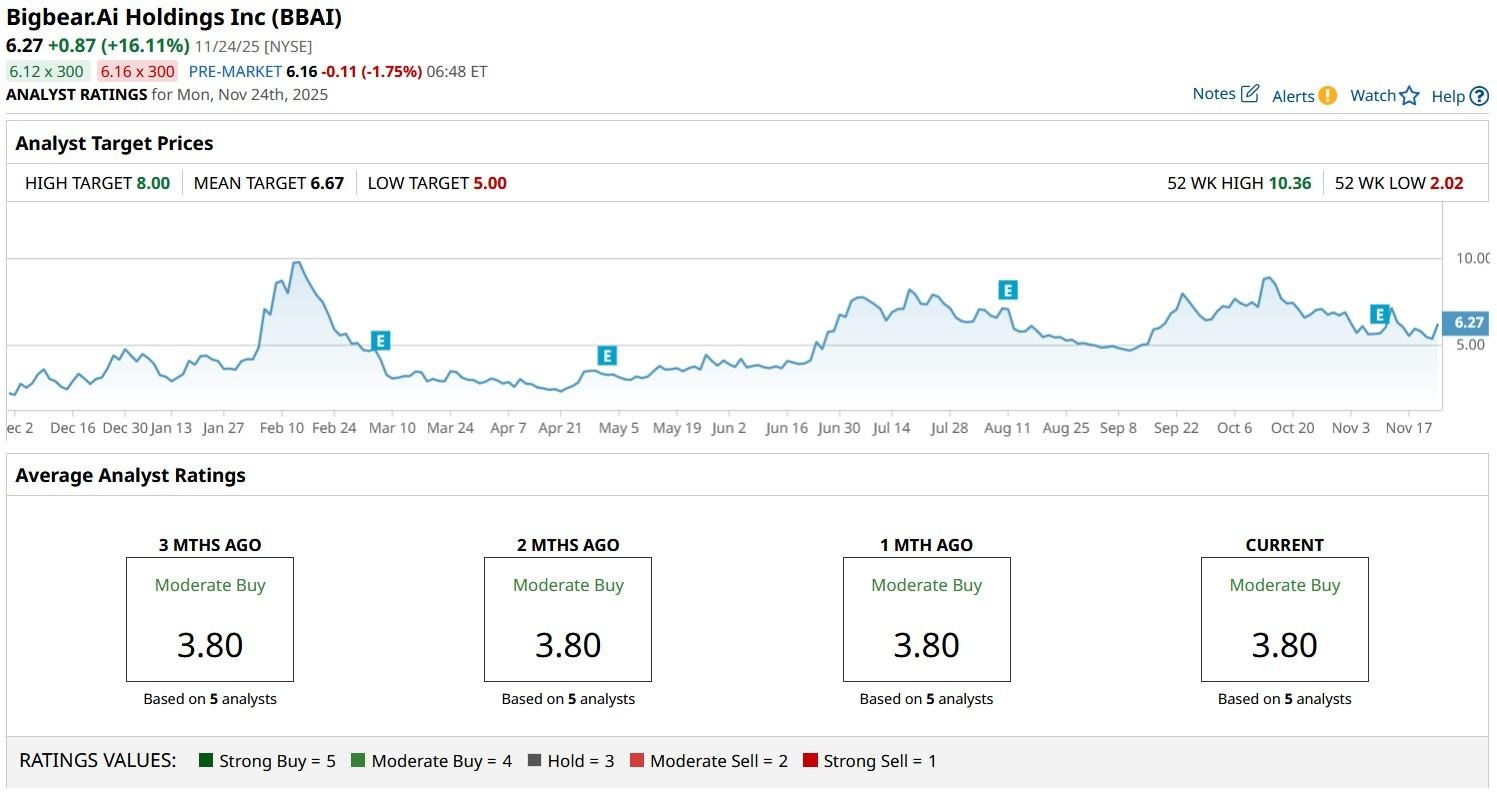
Task: Click the Average Analyst Ratings section header
Action: (x=130, y=475)
